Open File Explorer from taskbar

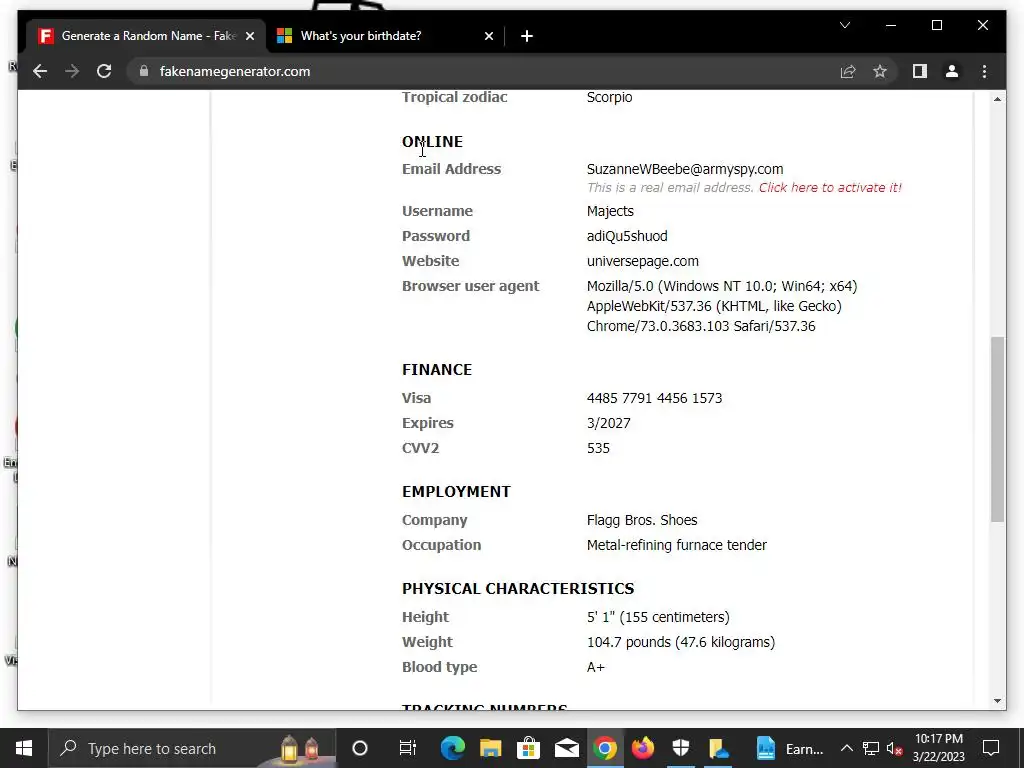pyautogui.click(x=490, y=748)
